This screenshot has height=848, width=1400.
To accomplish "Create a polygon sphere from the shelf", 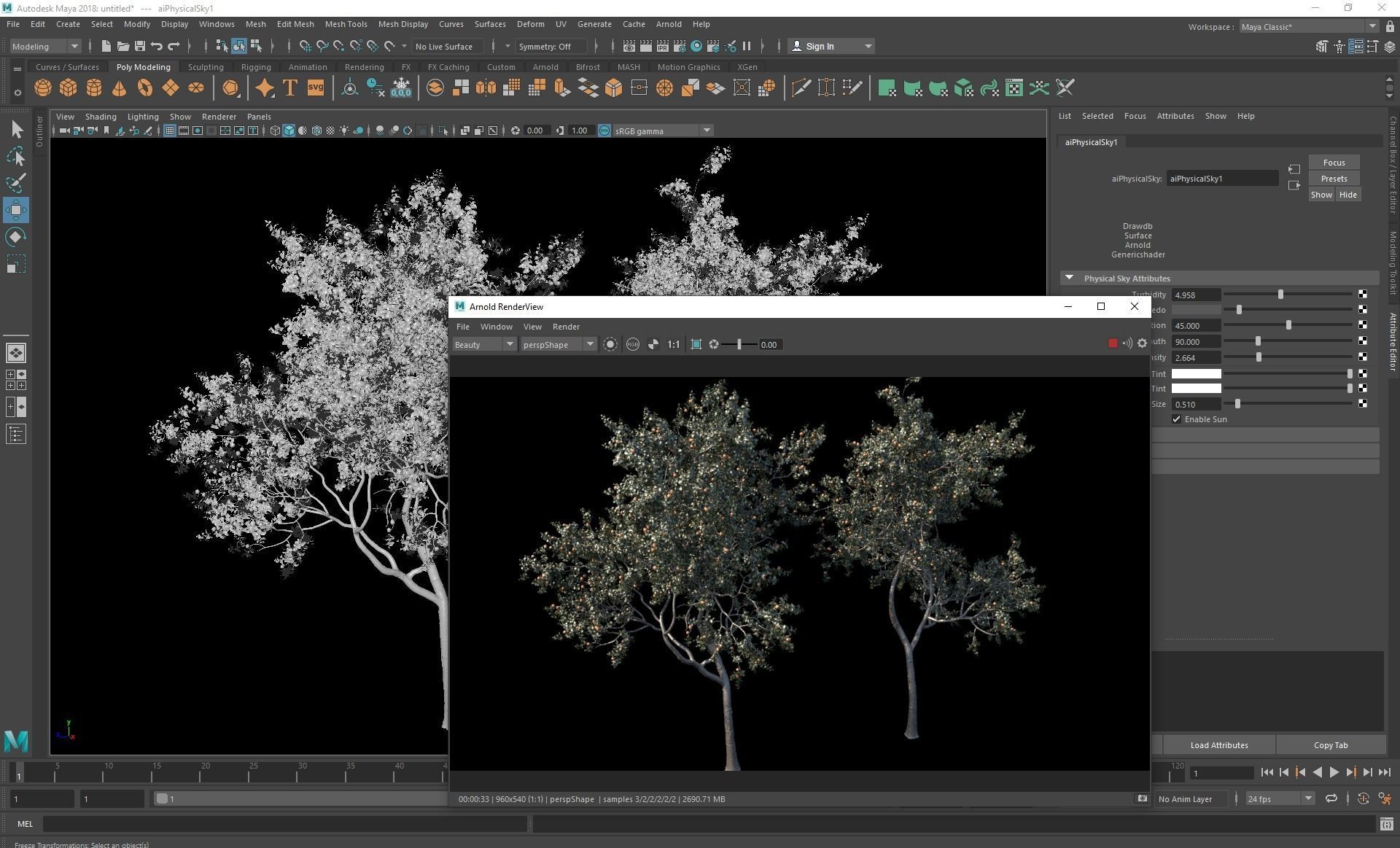I will click(x=43, y=88).
